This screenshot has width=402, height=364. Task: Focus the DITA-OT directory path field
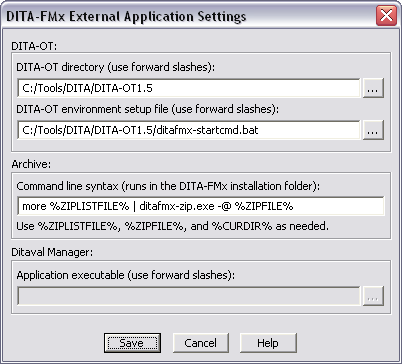(x=189, y=88)
